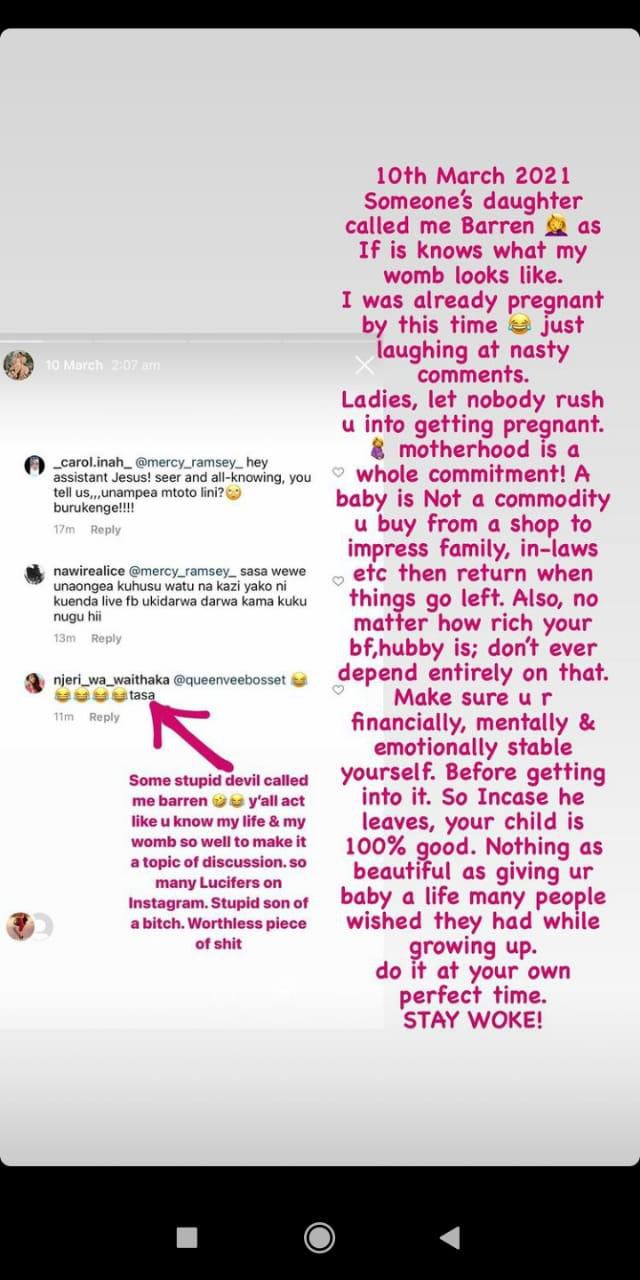Tap njeri_wa_waithaka's profile picture
This screenshot has height=1280, width=640.
[x=34, y=683]
